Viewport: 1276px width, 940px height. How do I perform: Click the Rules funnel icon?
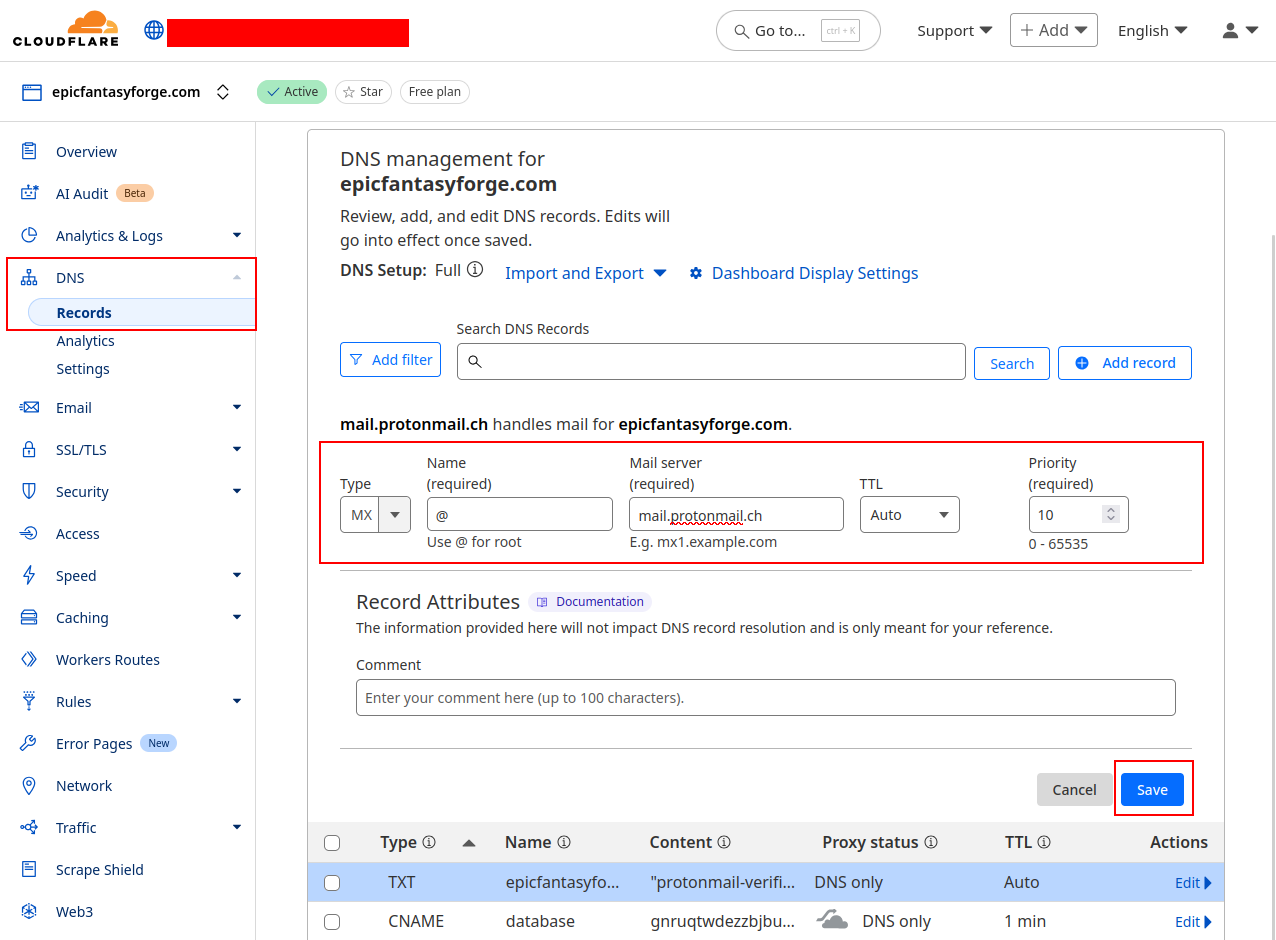point(29,701)
